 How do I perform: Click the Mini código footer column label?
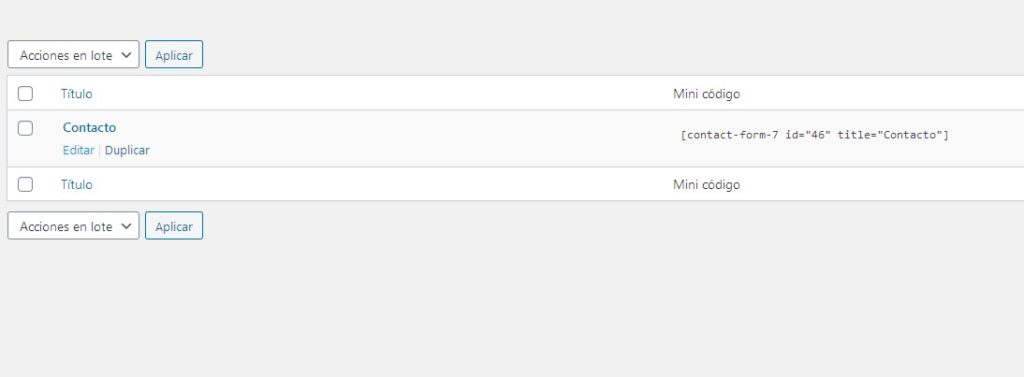(x=706, y=184)
